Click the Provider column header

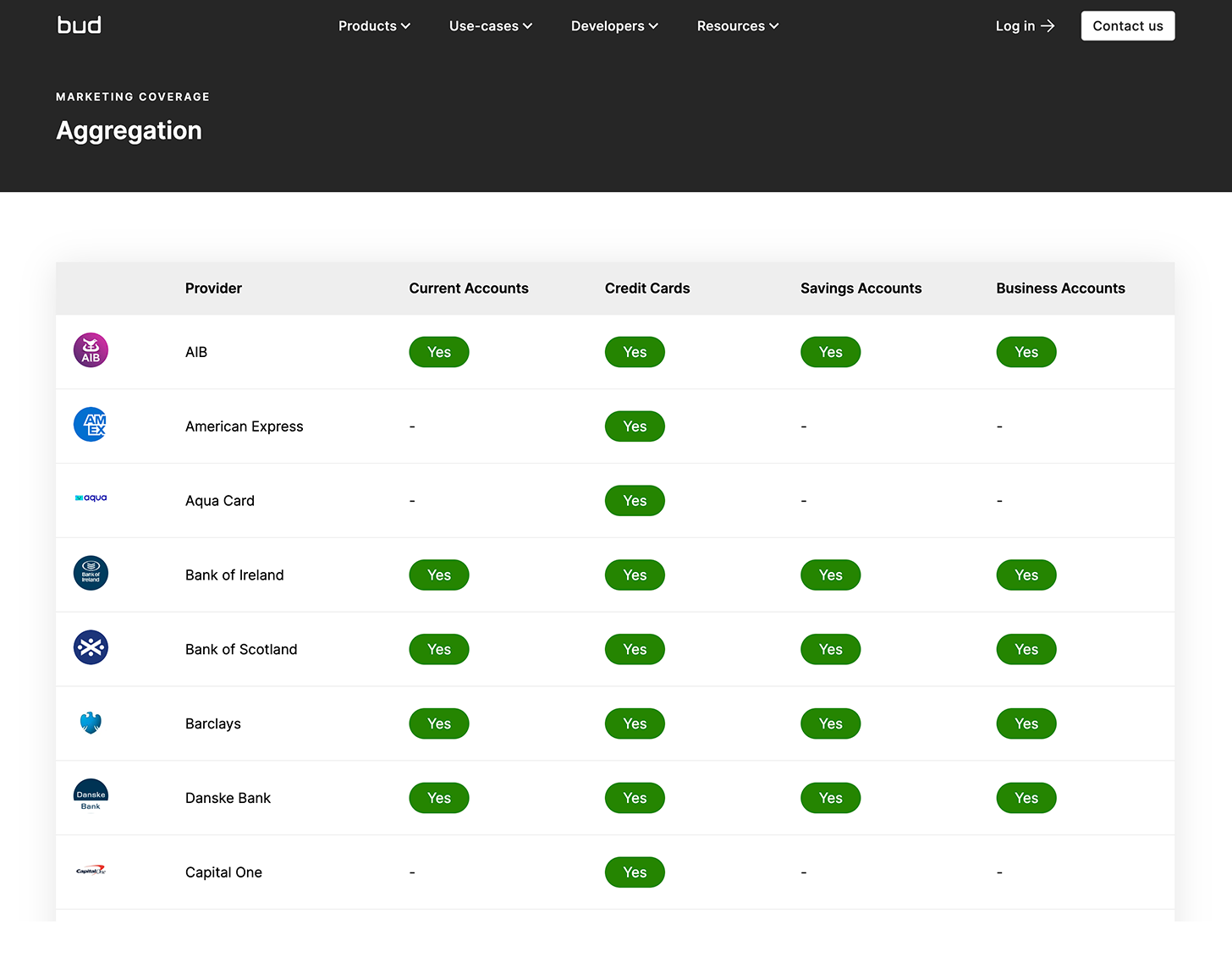tap(213, 289)
